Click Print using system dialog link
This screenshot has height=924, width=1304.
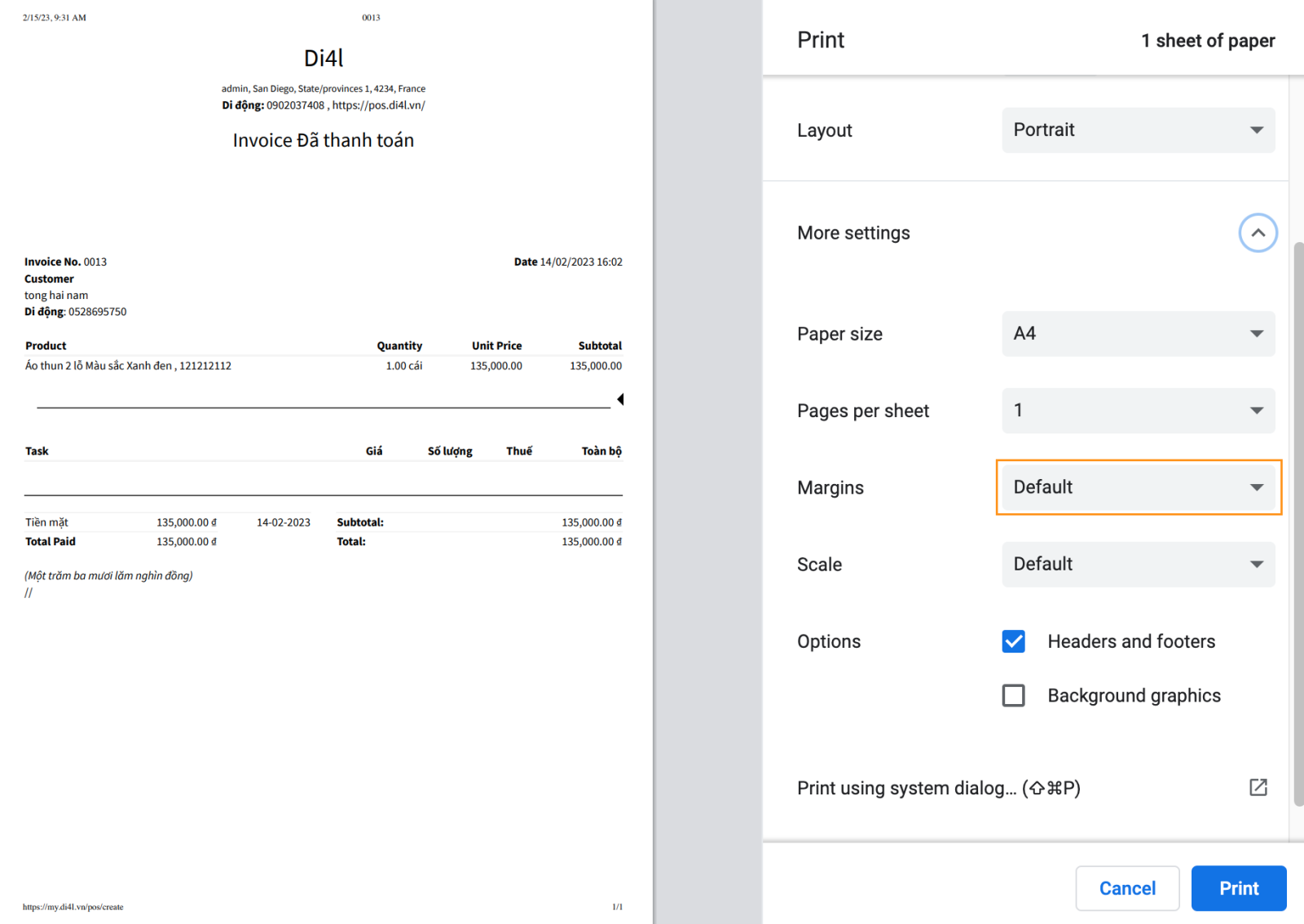click(x=938, y=788)
